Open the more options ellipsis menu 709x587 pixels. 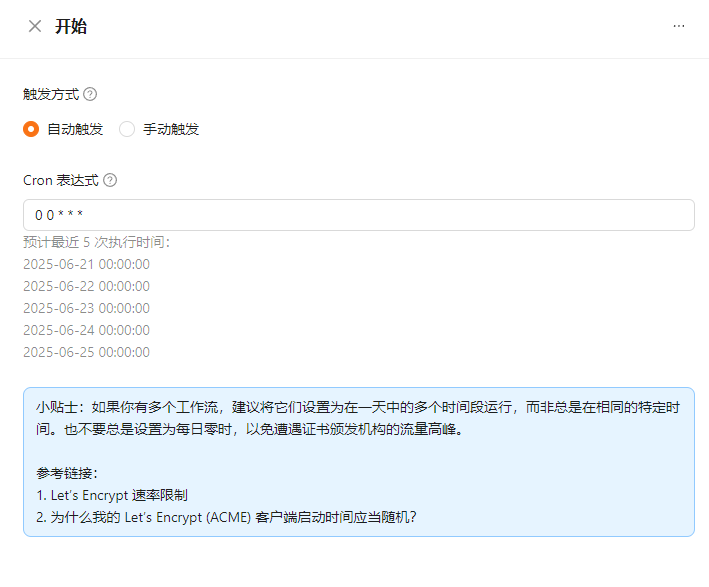[x=679, y=27]
